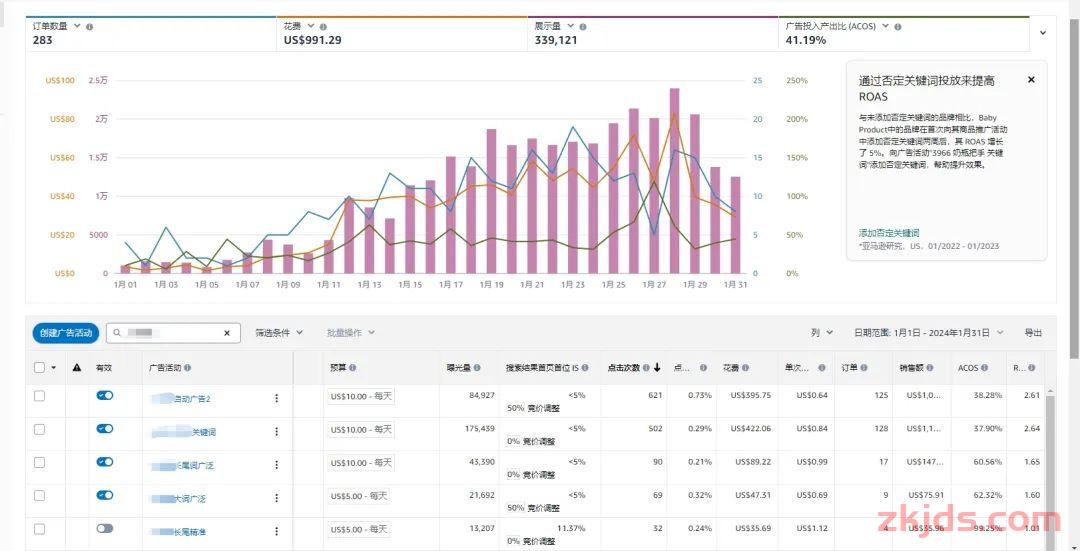Open the 列 columns dropdown
This screenshot has height=551, width=1080.
[x=822, y=333]
